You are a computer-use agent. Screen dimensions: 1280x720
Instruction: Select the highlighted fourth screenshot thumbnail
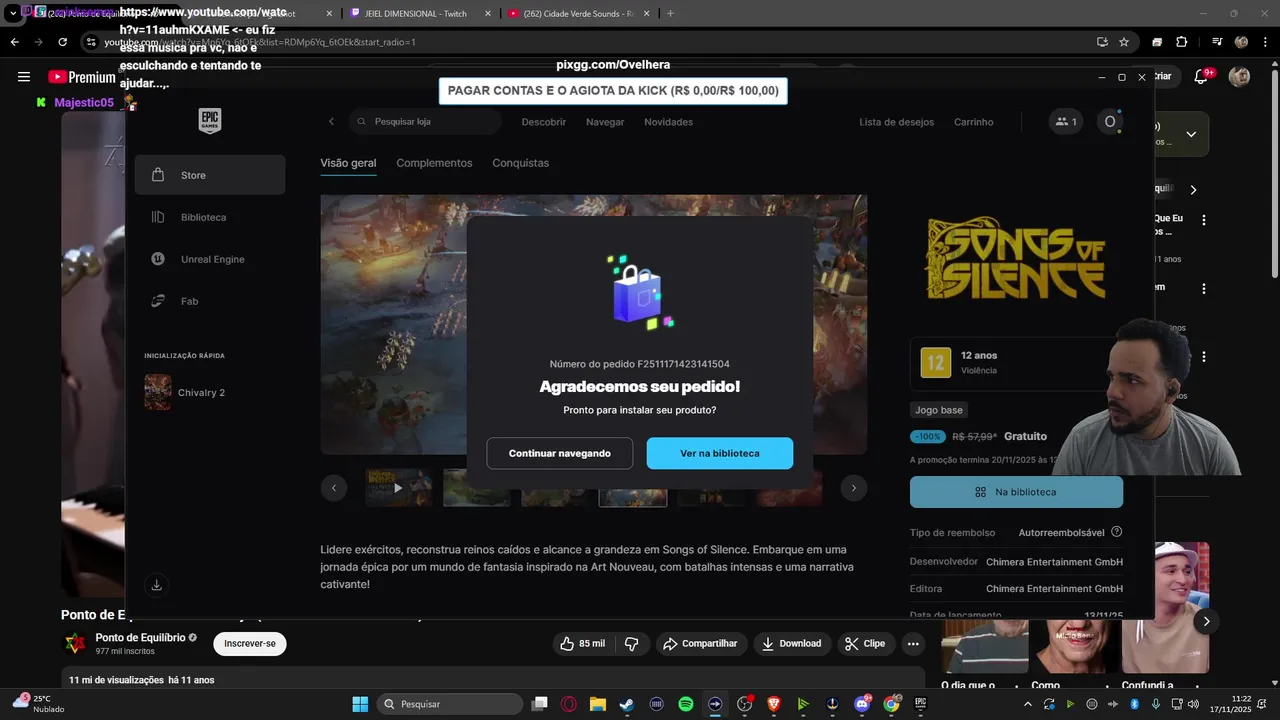(x=633, y=488)
